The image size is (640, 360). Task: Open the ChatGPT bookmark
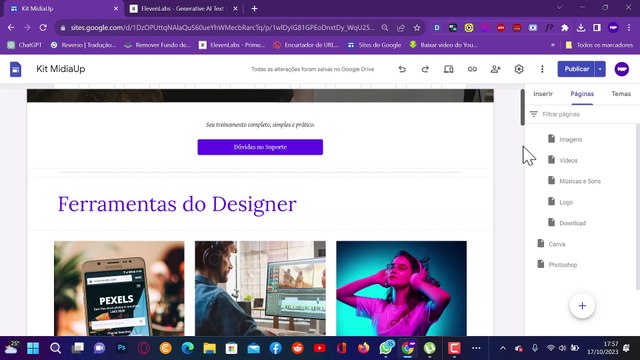25,45
